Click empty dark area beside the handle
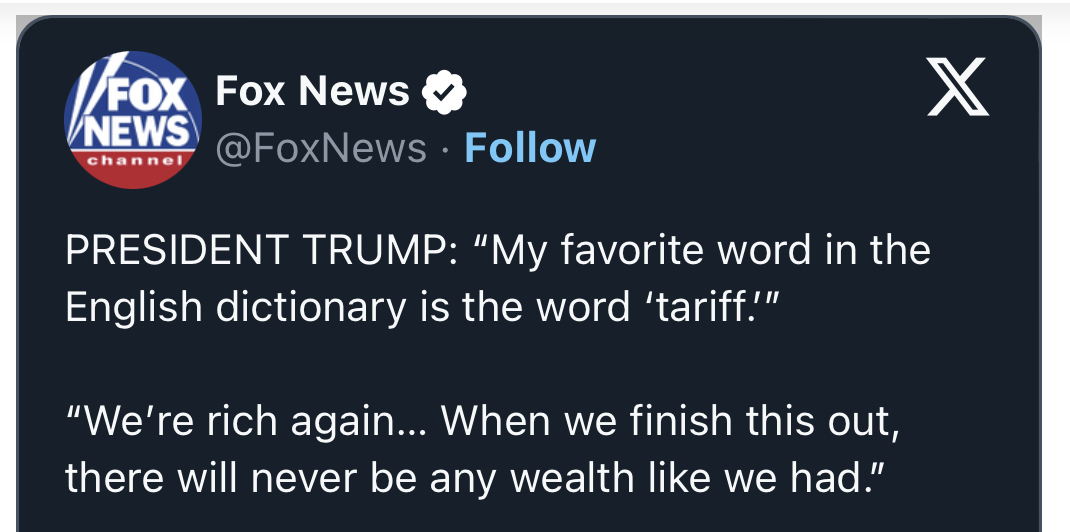1070x532 pixels. pyautogui.click(x=800, y=148)
